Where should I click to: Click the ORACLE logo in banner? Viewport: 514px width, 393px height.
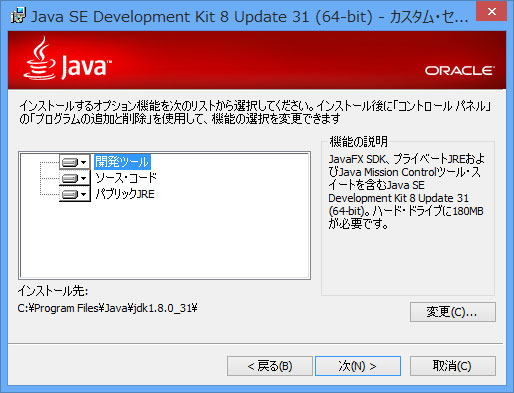click(459, 71)
